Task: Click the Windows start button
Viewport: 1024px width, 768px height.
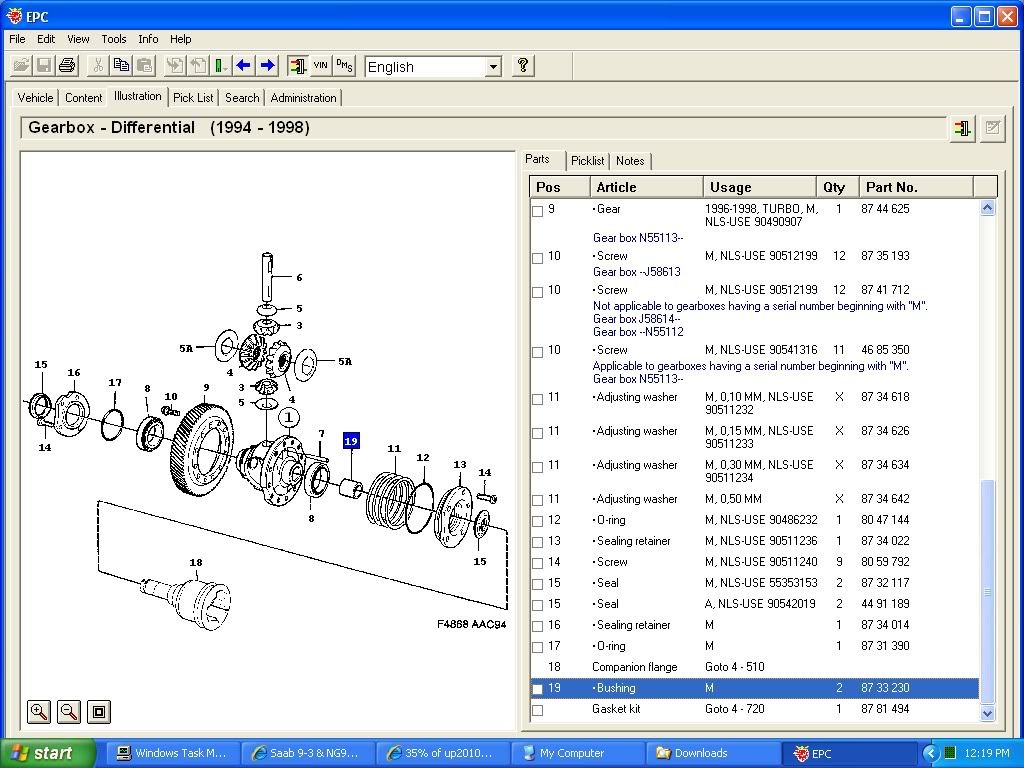Action: tap(48, 753)
